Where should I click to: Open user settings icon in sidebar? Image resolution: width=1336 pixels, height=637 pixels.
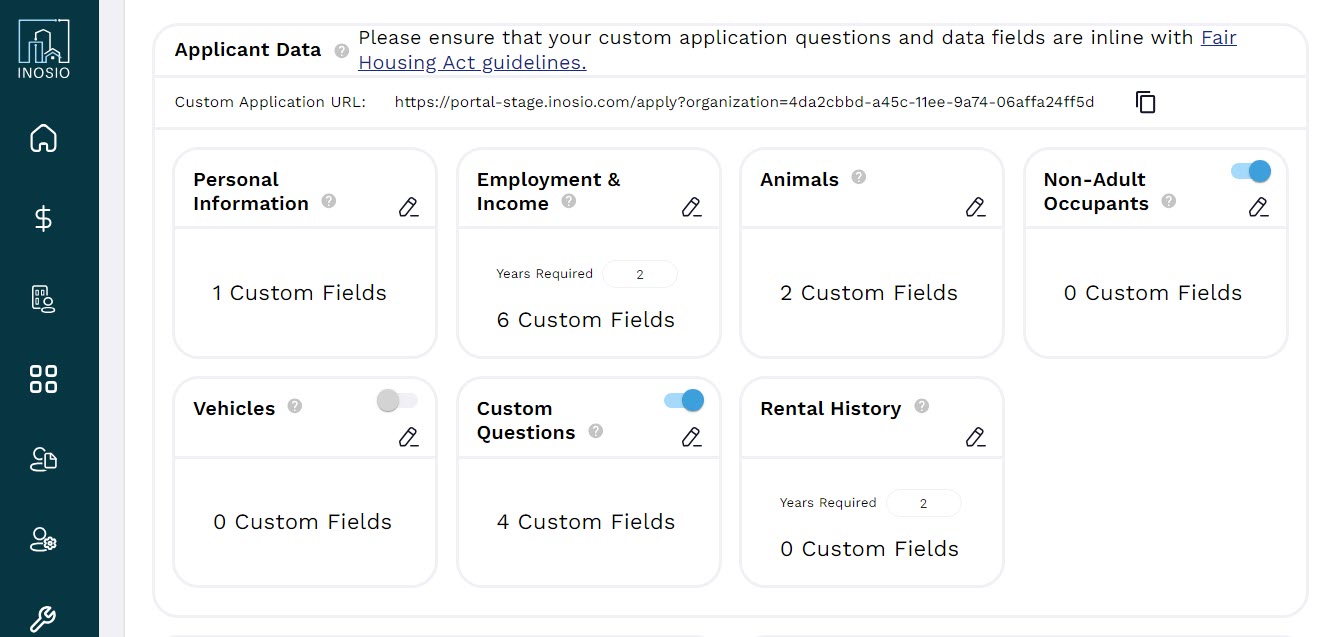(43, 540)
